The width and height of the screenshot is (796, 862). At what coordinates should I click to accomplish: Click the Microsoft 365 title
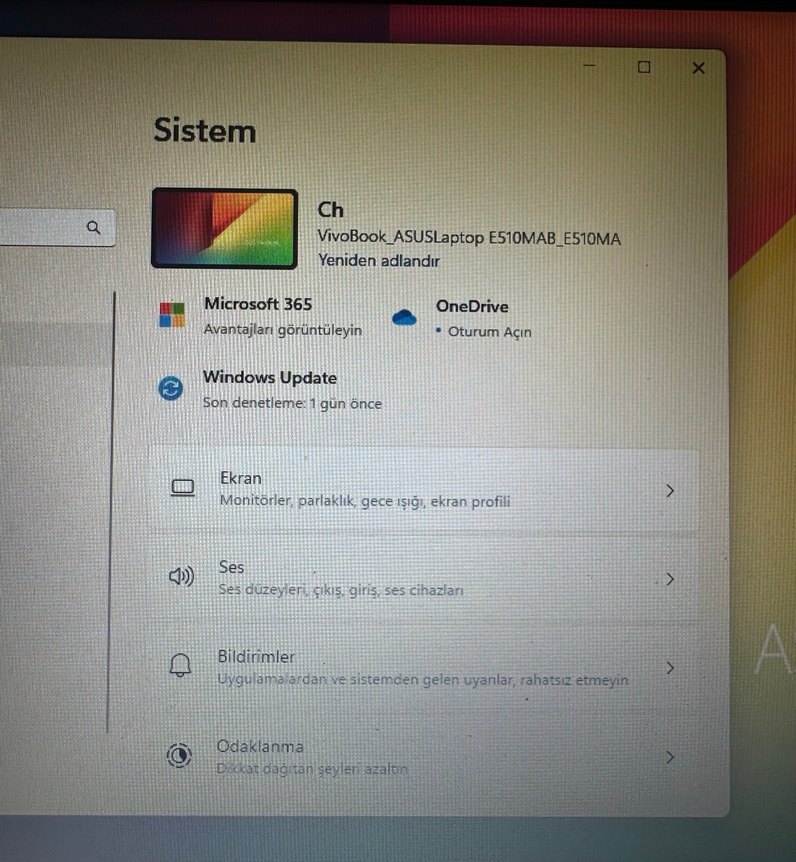[x=258, y=304]
